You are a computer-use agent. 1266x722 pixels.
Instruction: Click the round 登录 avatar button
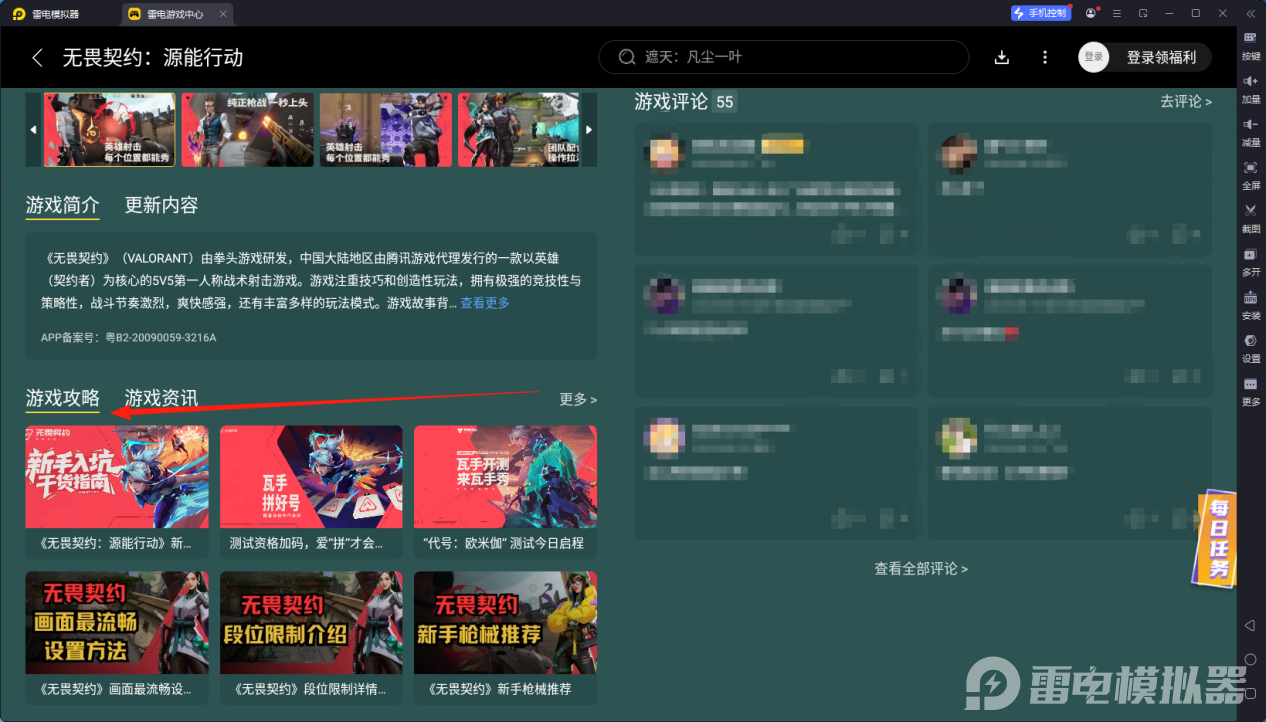1094,57
